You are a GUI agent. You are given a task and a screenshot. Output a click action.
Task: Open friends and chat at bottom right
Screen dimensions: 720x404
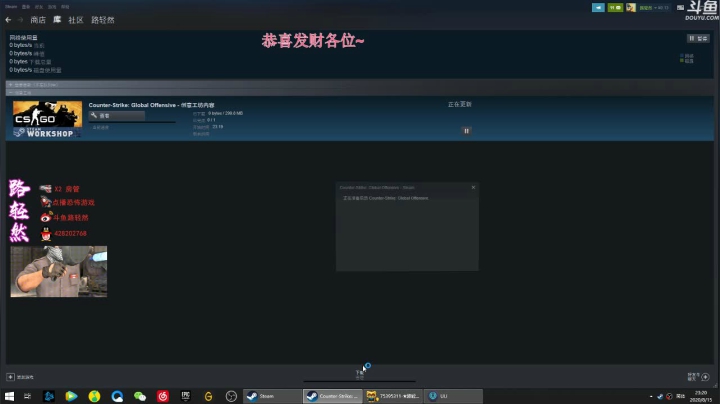698,377
